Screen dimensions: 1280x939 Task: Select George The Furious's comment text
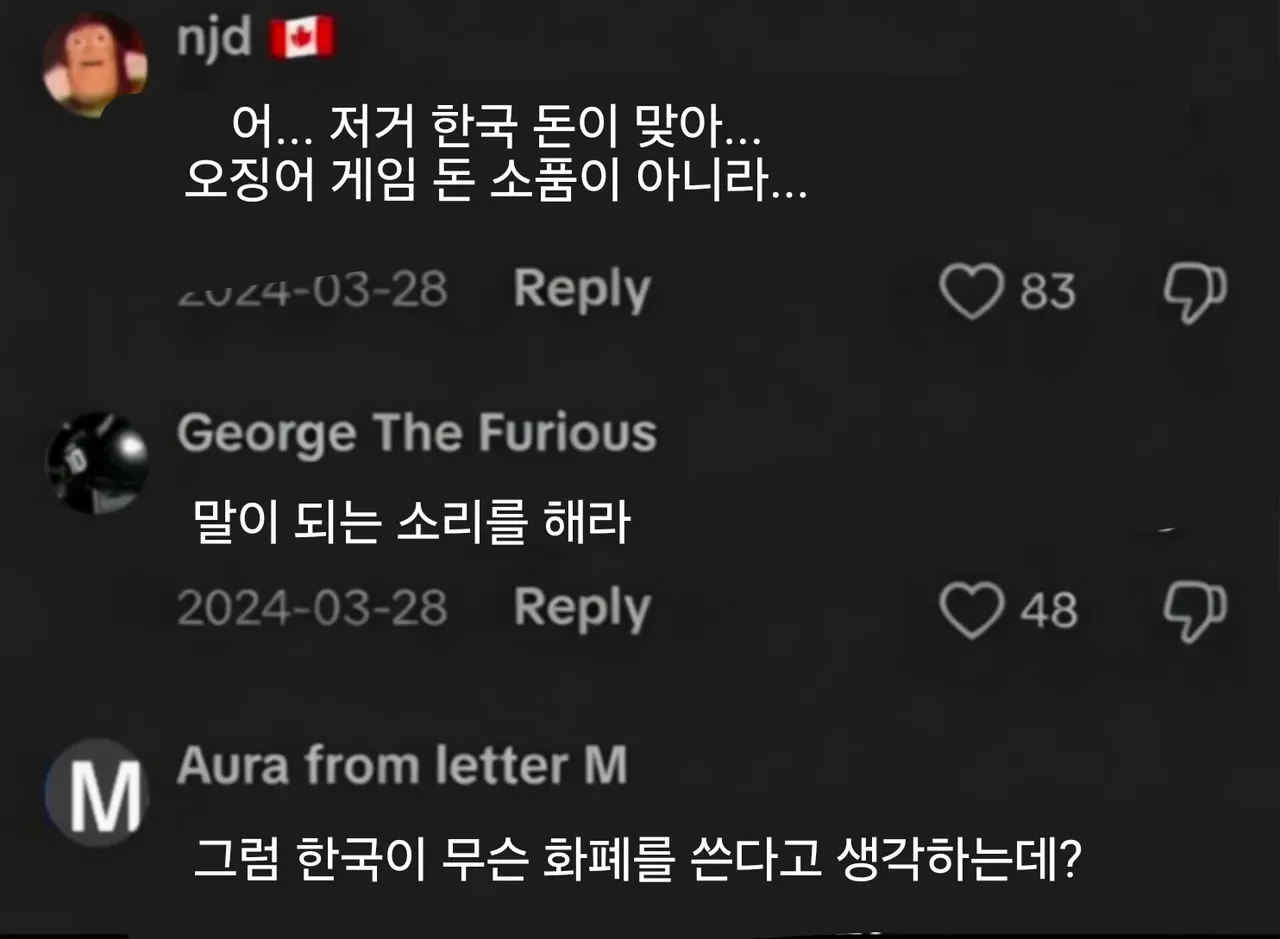412,523
